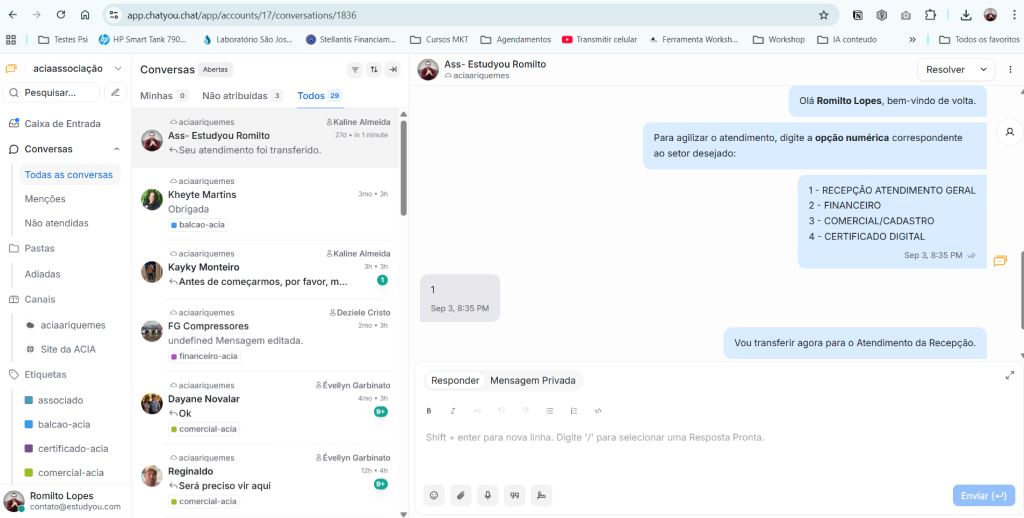Open Caixa de Entrada in the sidebar
This screenshot has width=1024, height=518.
pos(62,123)
